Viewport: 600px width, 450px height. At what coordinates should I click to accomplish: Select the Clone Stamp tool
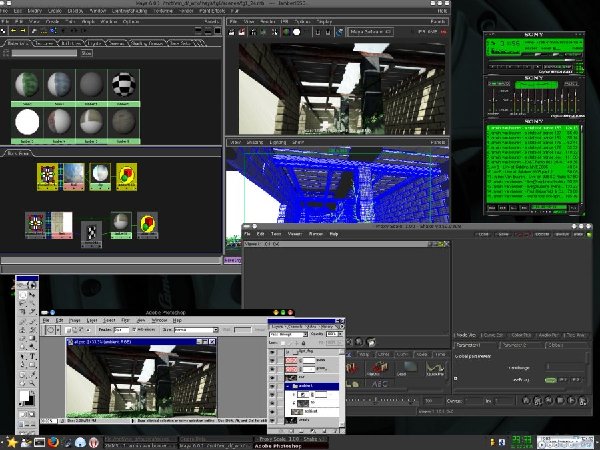(23, 330)
